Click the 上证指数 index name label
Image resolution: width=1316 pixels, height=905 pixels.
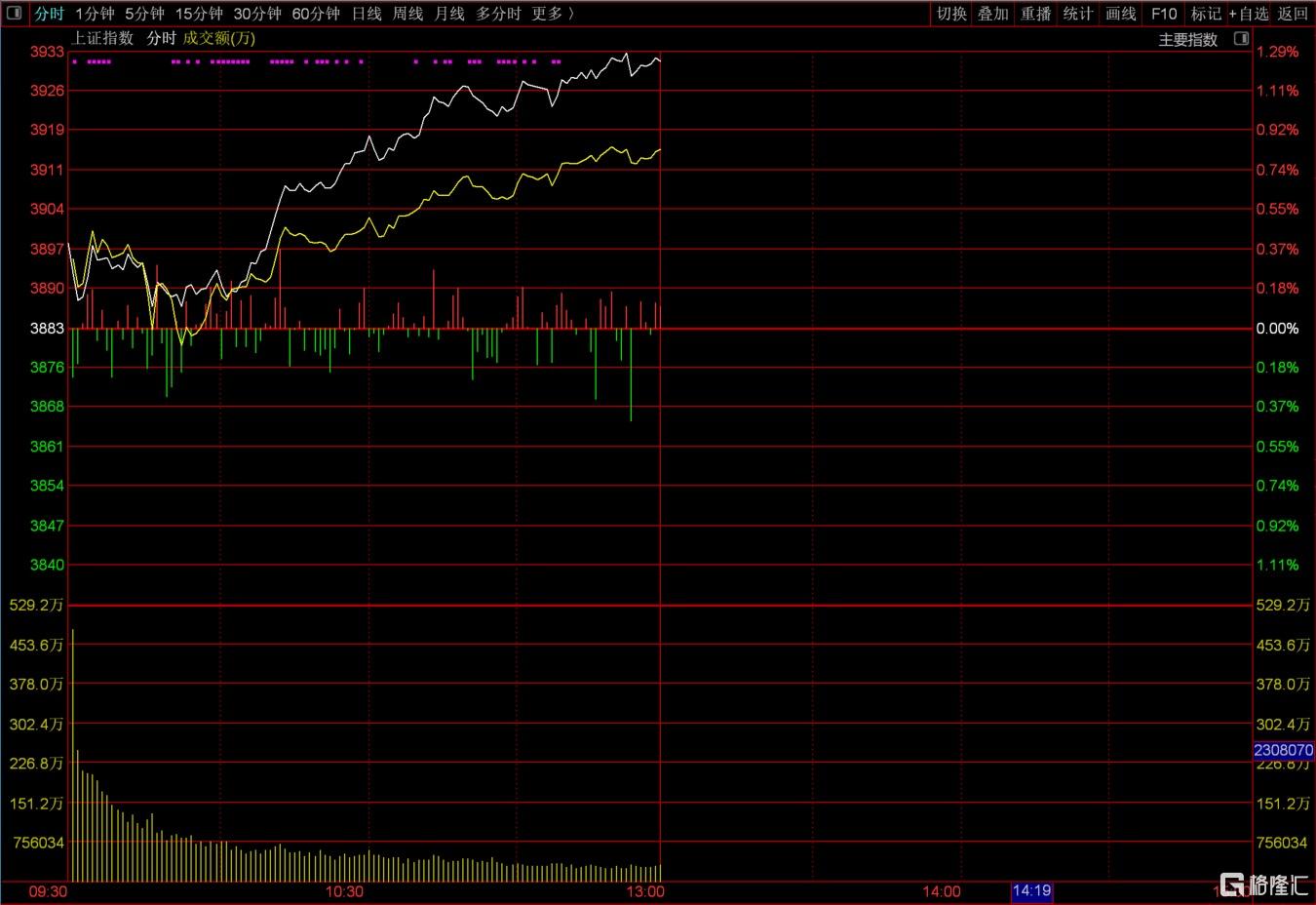click(x=102, y=38)
